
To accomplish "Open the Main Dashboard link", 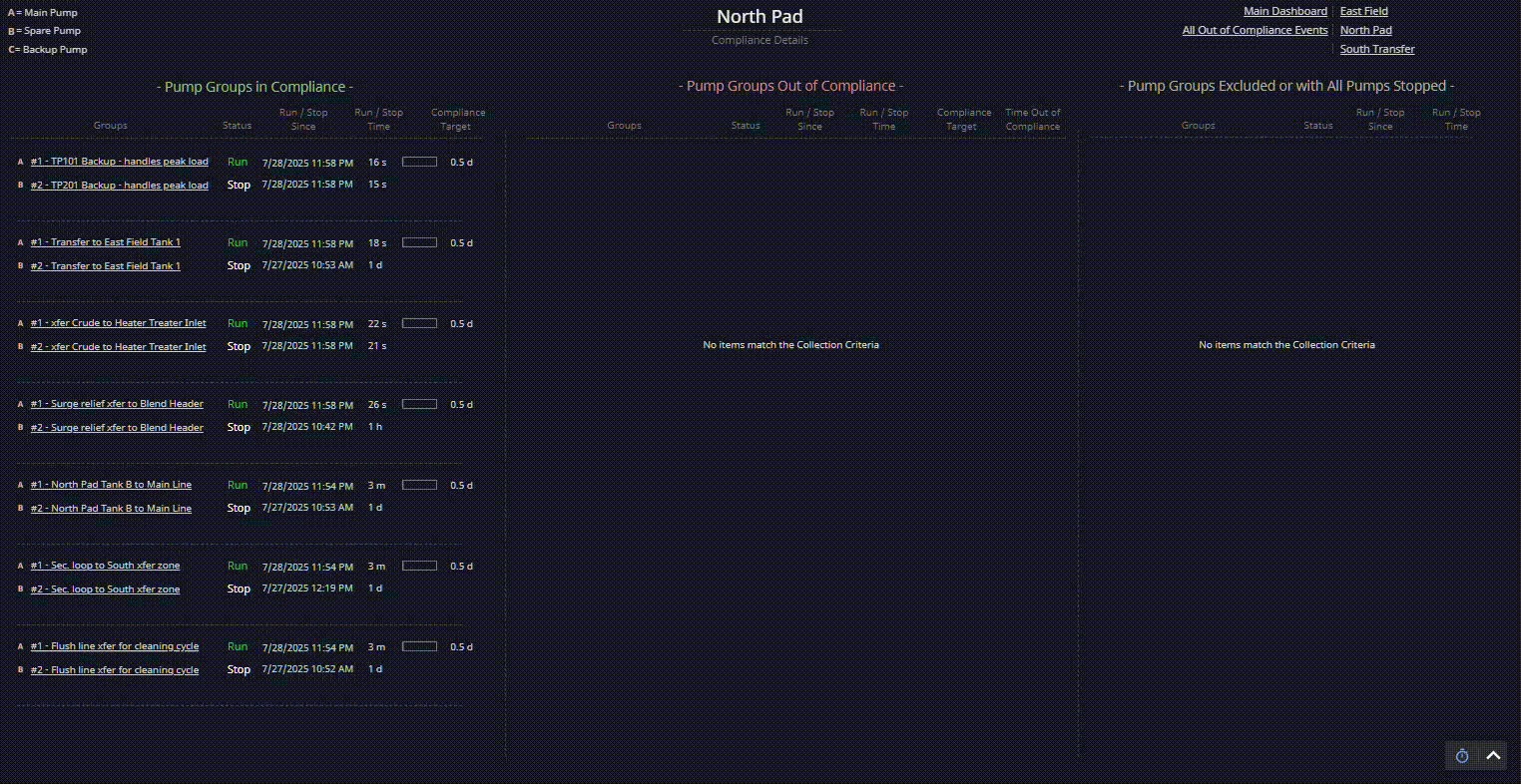I will click(1284, 11).
